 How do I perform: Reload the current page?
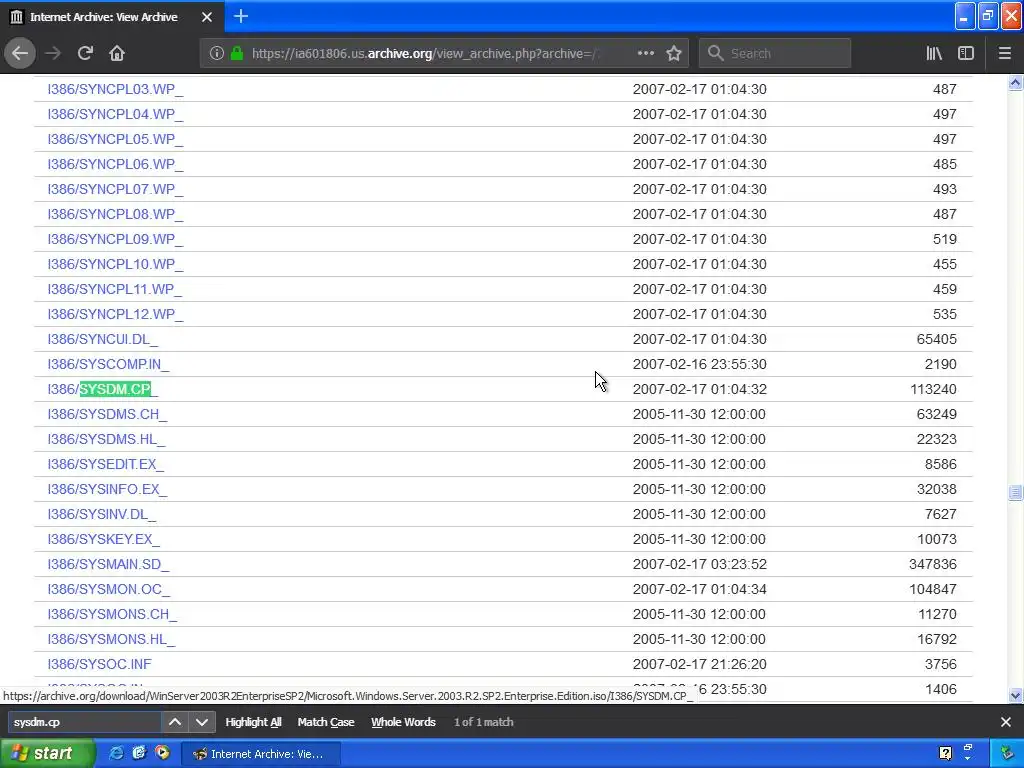[85, 54]
